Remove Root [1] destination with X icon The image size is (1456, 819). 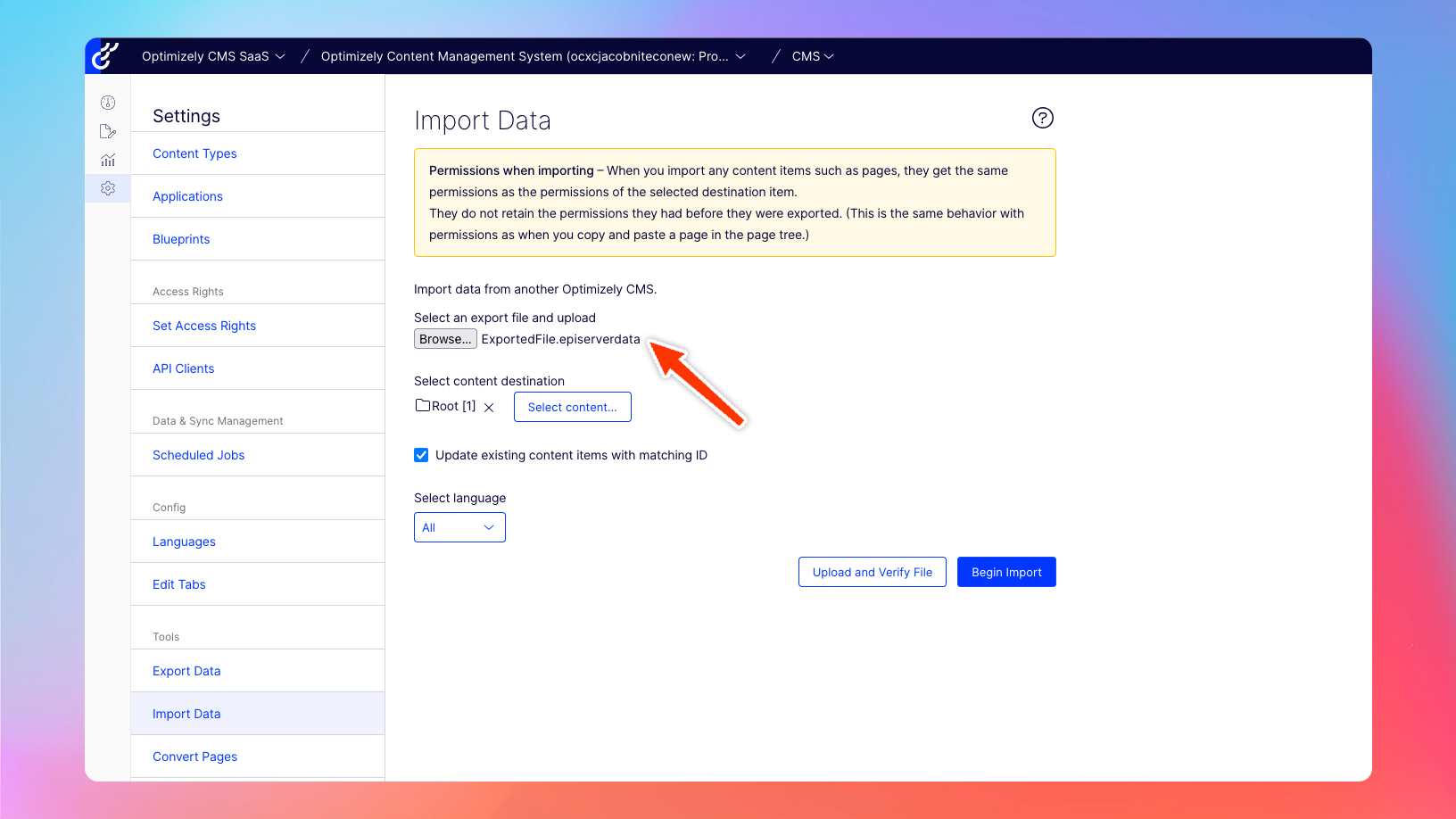489,408
